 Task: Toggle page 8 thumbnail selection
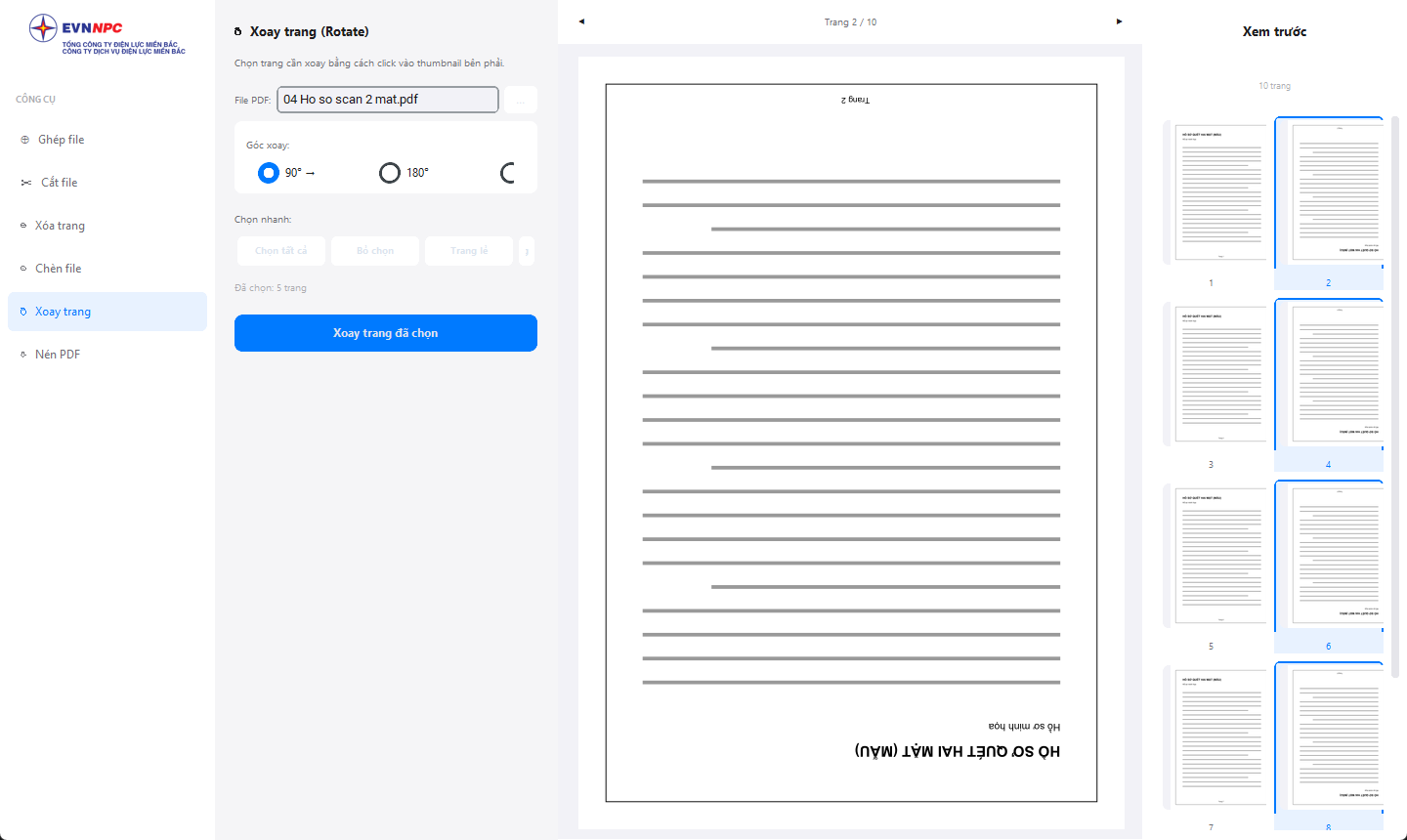tap(1329, 747)
